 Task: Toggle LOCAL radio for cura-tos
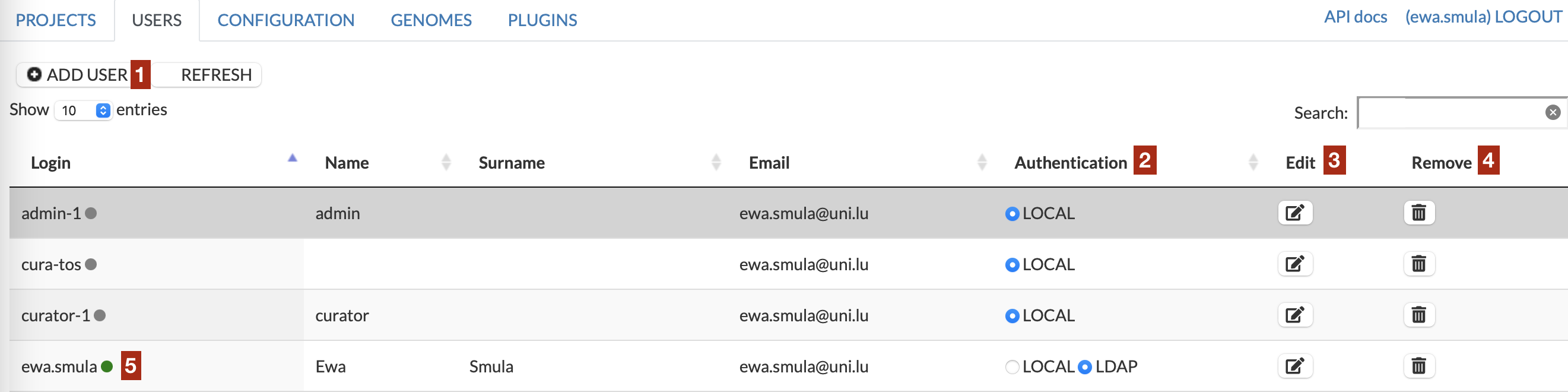1012,265
